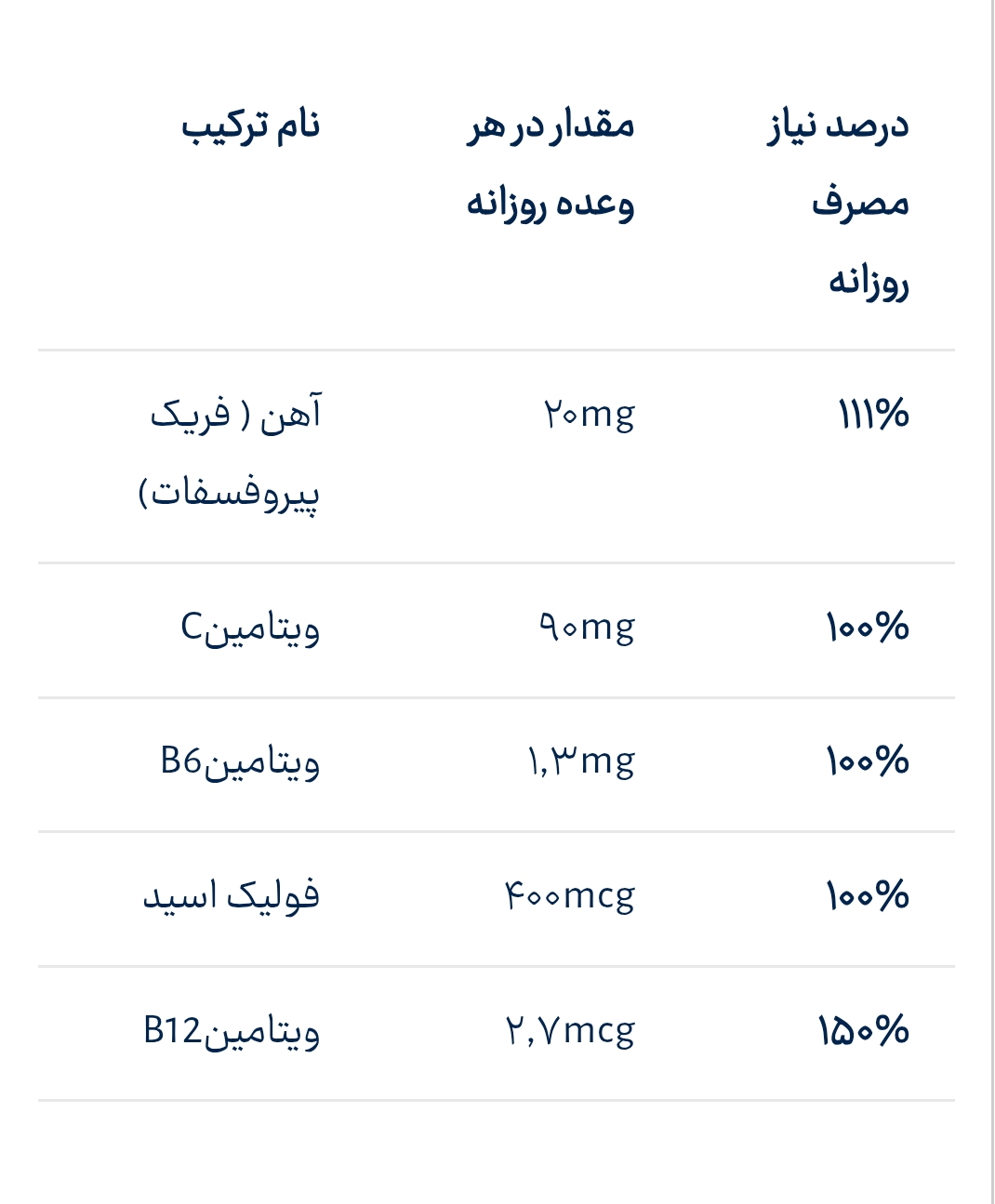
Task: Click the 100% value in vitamin B6 row
Action: 867,761
